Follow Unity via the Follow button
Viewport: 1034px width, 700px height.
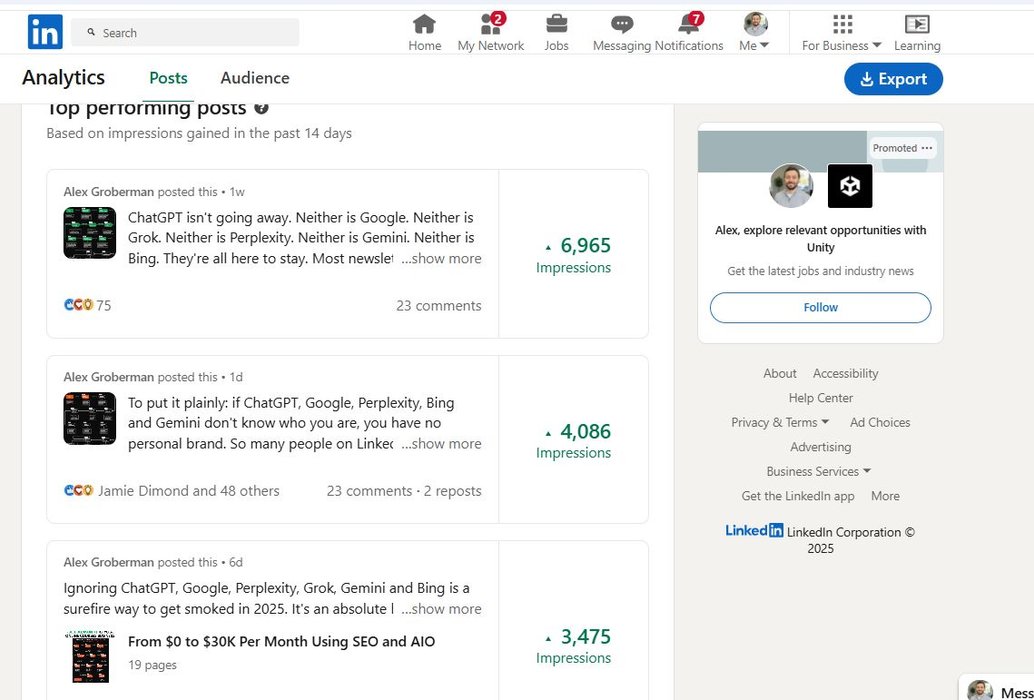tap(820, 308)
